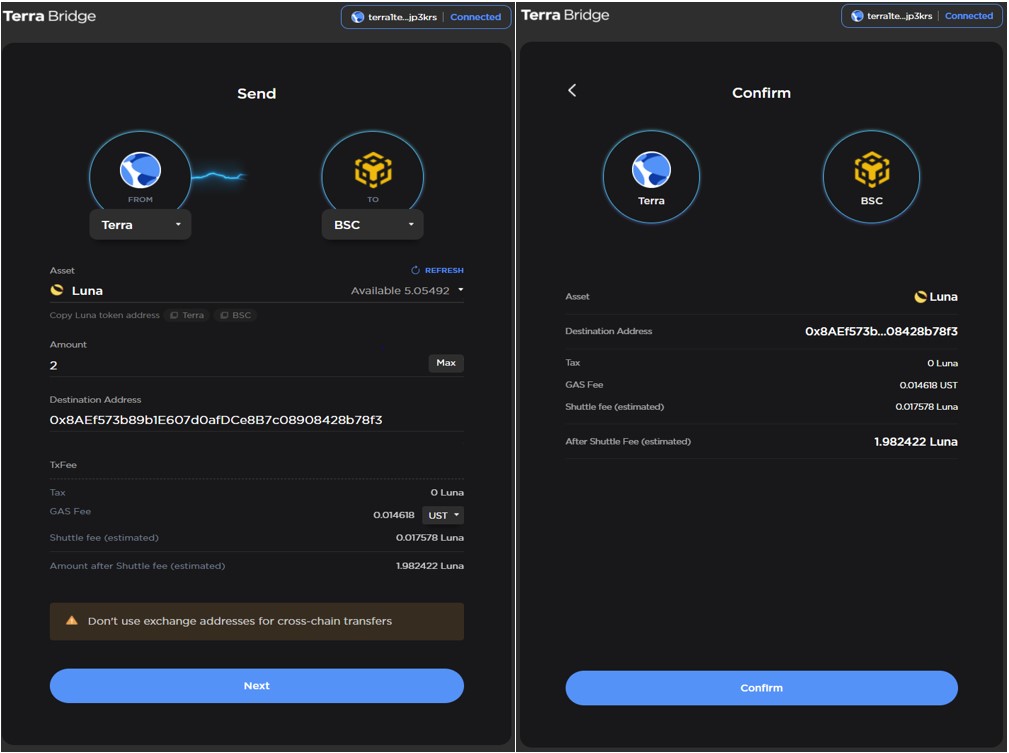Click the Amount input field
This screenshot has width=1009, height=753.
(200, 361)
